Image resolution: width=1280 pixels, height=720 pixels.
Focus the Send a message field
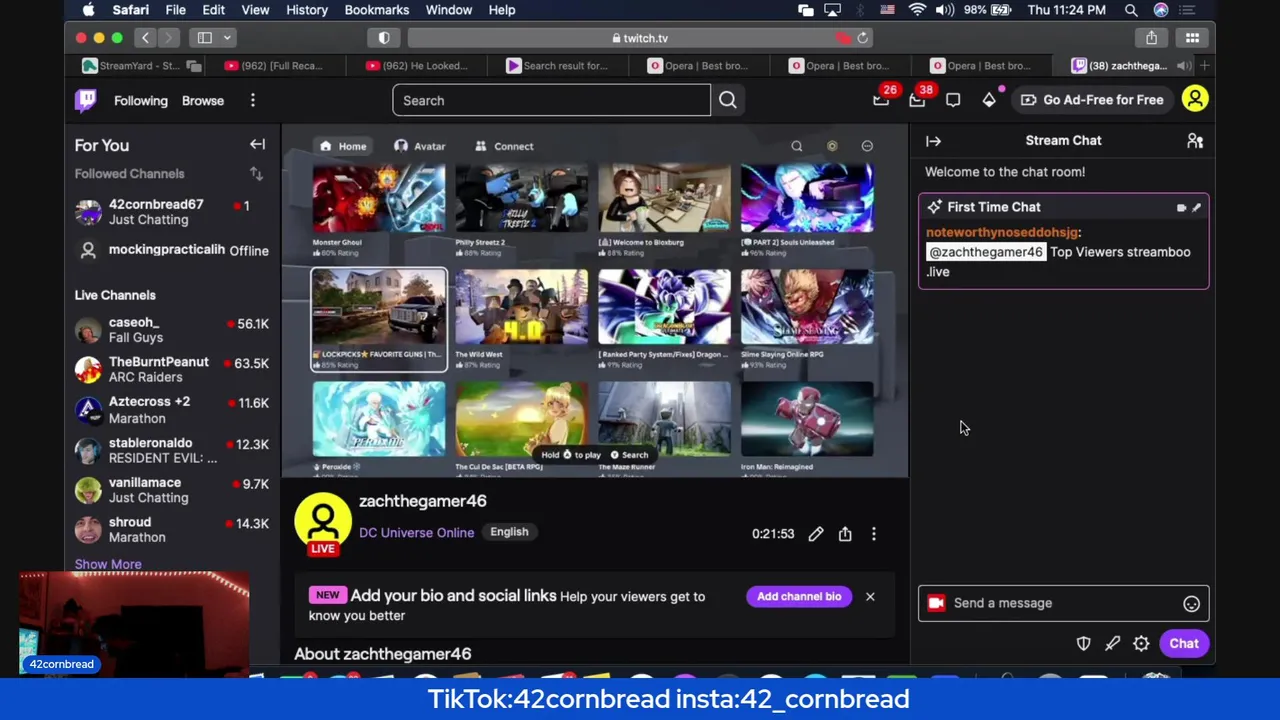click(x=1064, y=603)
